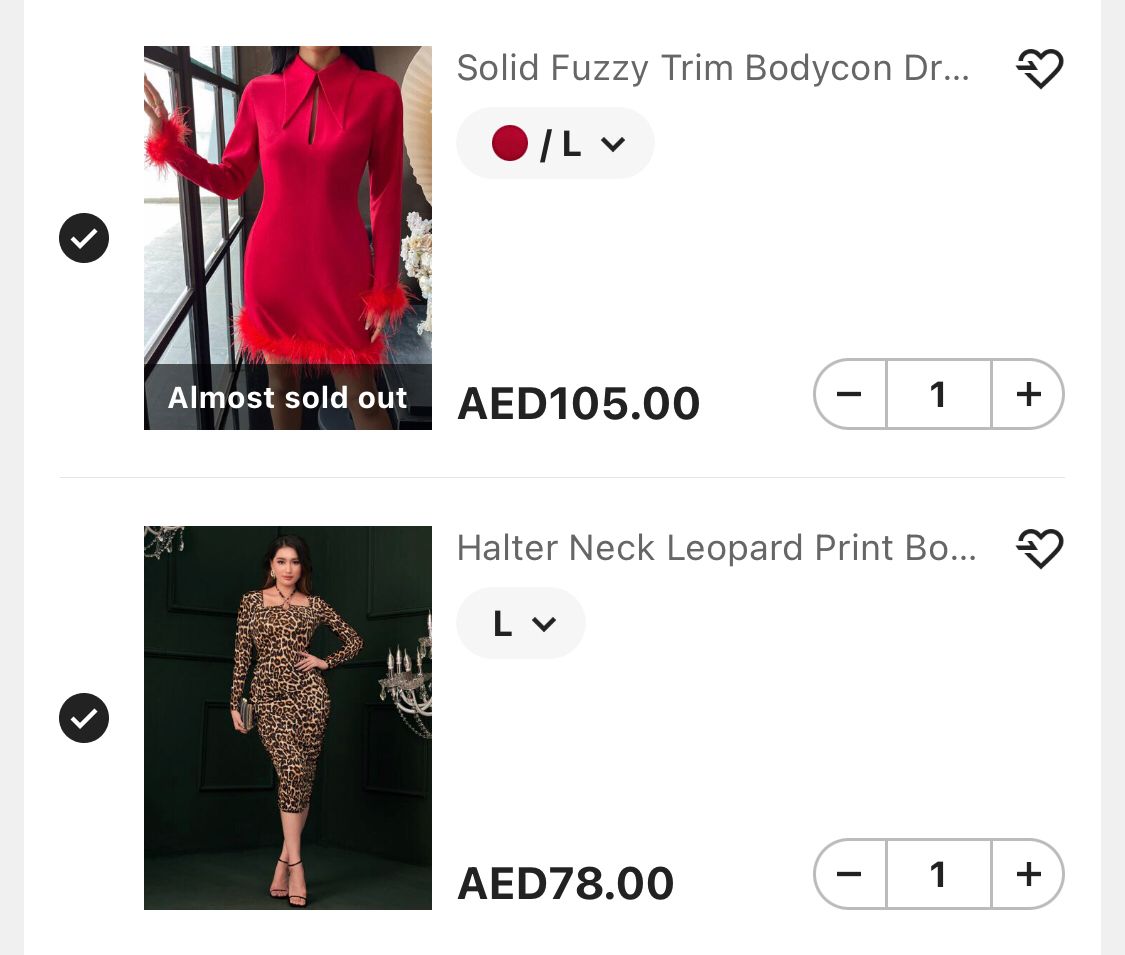Increase quantity of Halter Neck Leopard dress
The height and width of the screenshot is (955, 1125).
1028,874
